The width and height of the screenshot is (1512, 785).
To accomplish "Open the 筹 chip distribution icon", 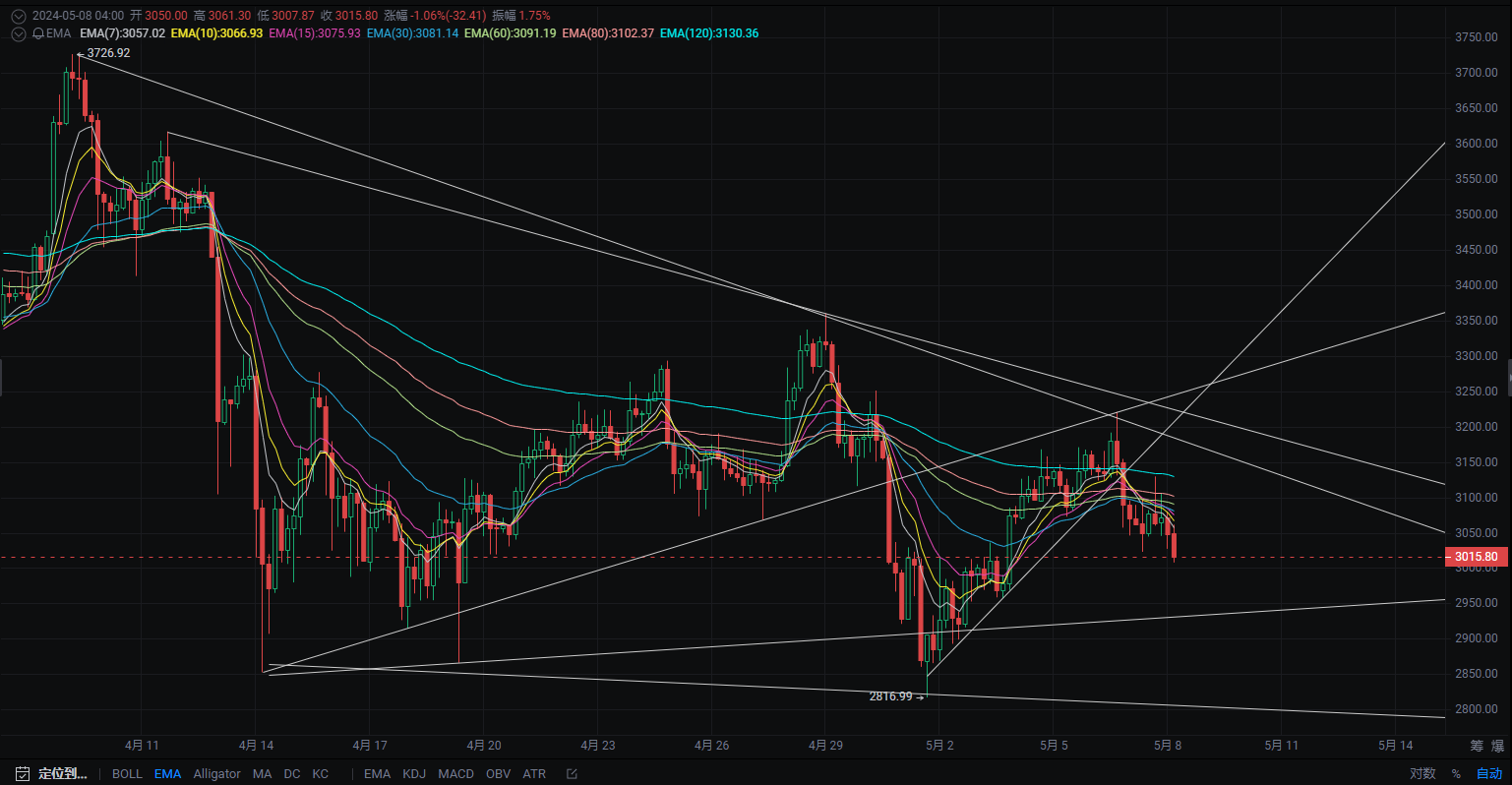I will [1477, 746].
